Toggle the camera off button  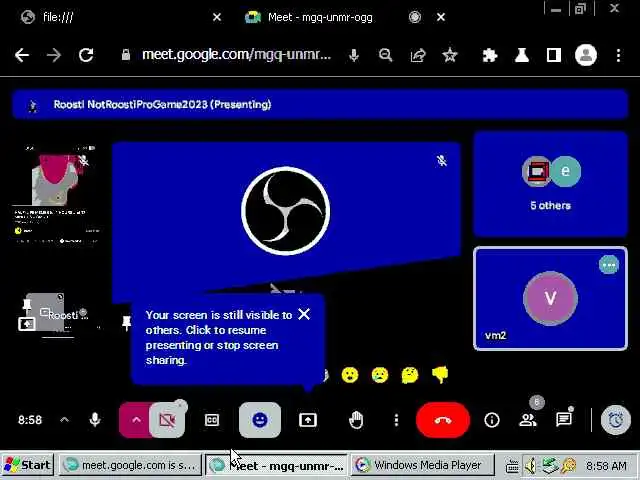(167, 420)
